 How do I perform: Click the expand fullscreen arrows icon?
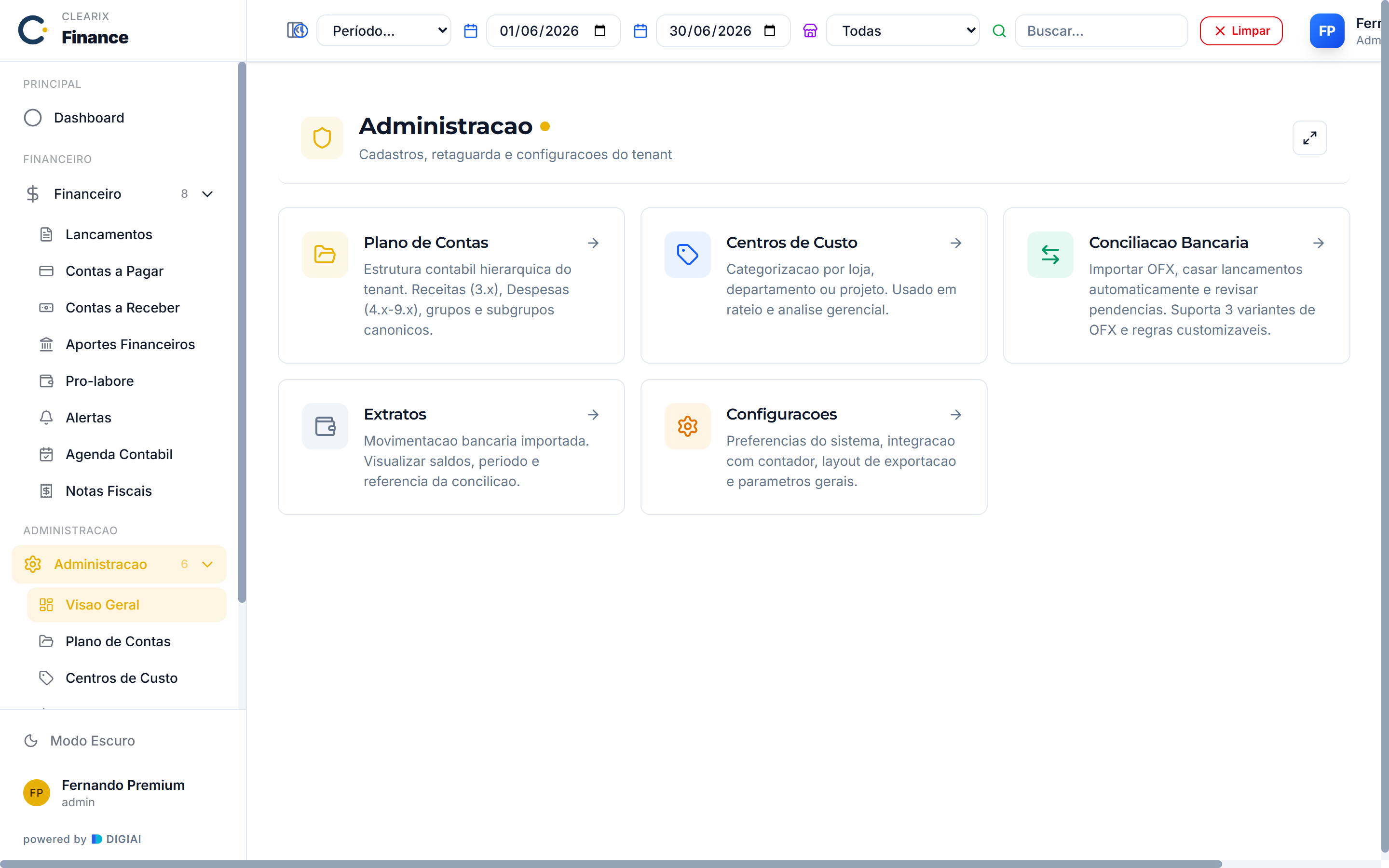(x=1309, y=138)
